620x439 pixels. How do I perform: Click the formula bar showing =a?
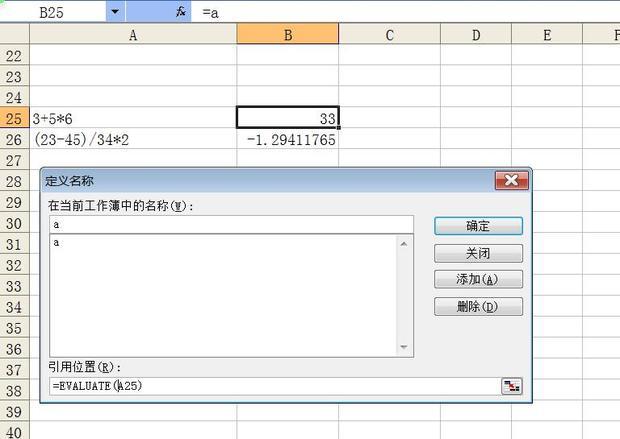(x=405, y=12)
